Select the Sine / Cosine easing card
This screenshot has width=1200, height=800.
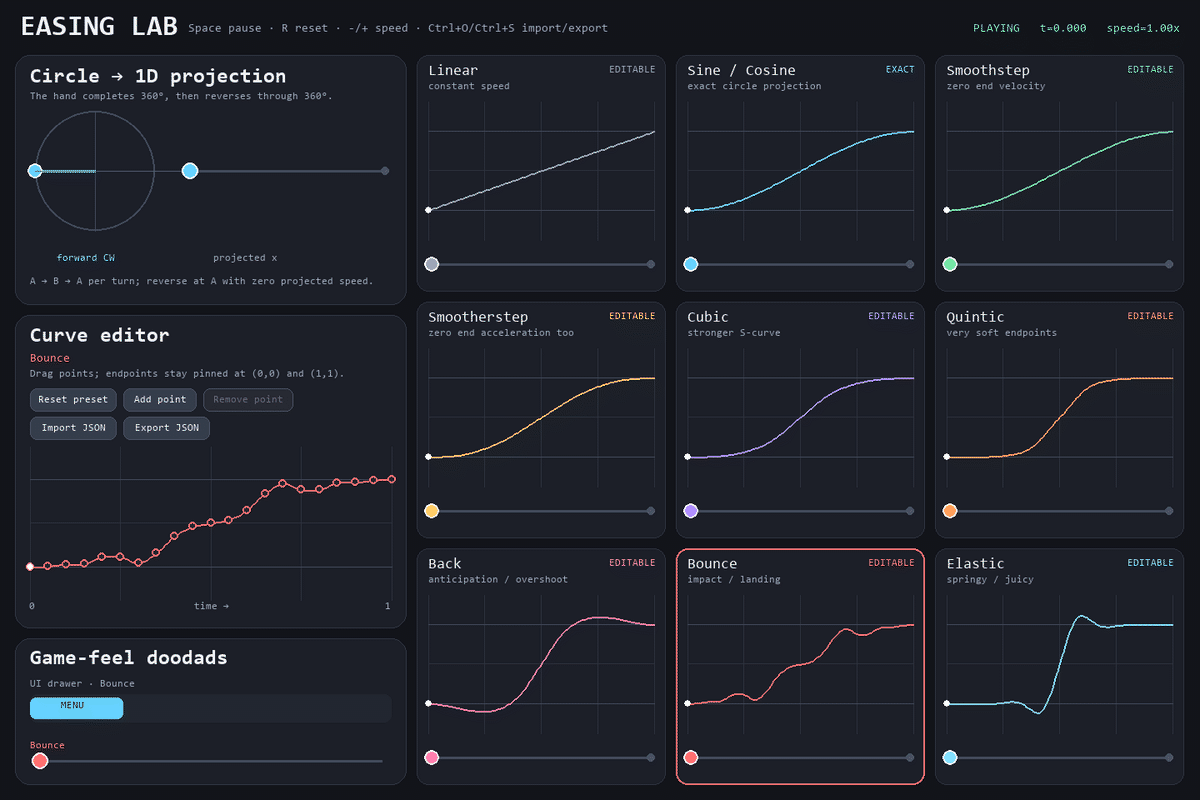[800, 173]
